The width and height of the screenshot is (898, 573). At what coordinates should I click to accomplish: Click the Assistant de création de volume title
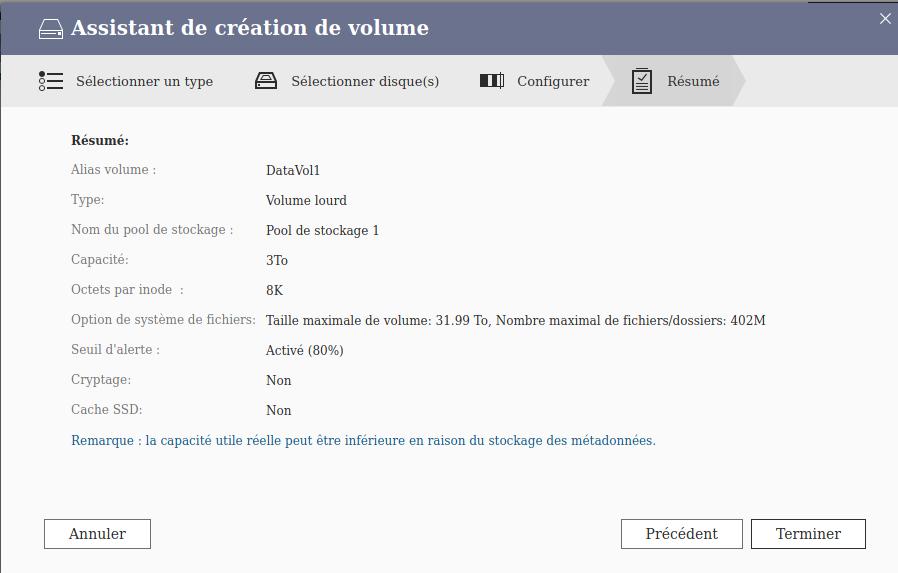point(249,28)
